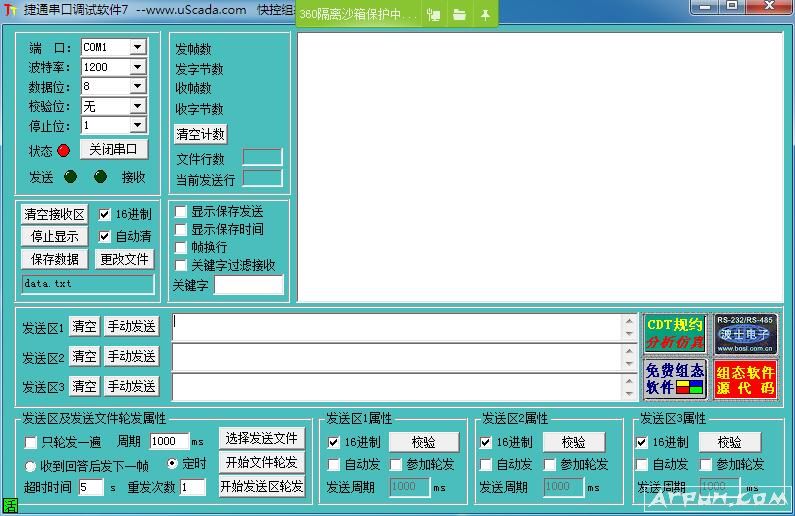This screenshot has height=516, width=795.
Task: Click 手动发送 for 发送区1
Action: point(131,327)
